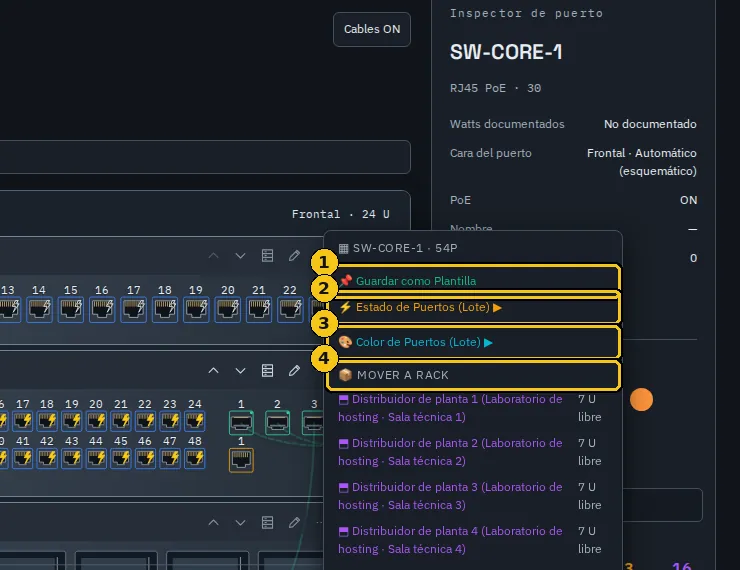The height and width of the screenshot is (570, 740).
Task: Click the pencil edit icon above ports 17–24
Action: [294, 371]
